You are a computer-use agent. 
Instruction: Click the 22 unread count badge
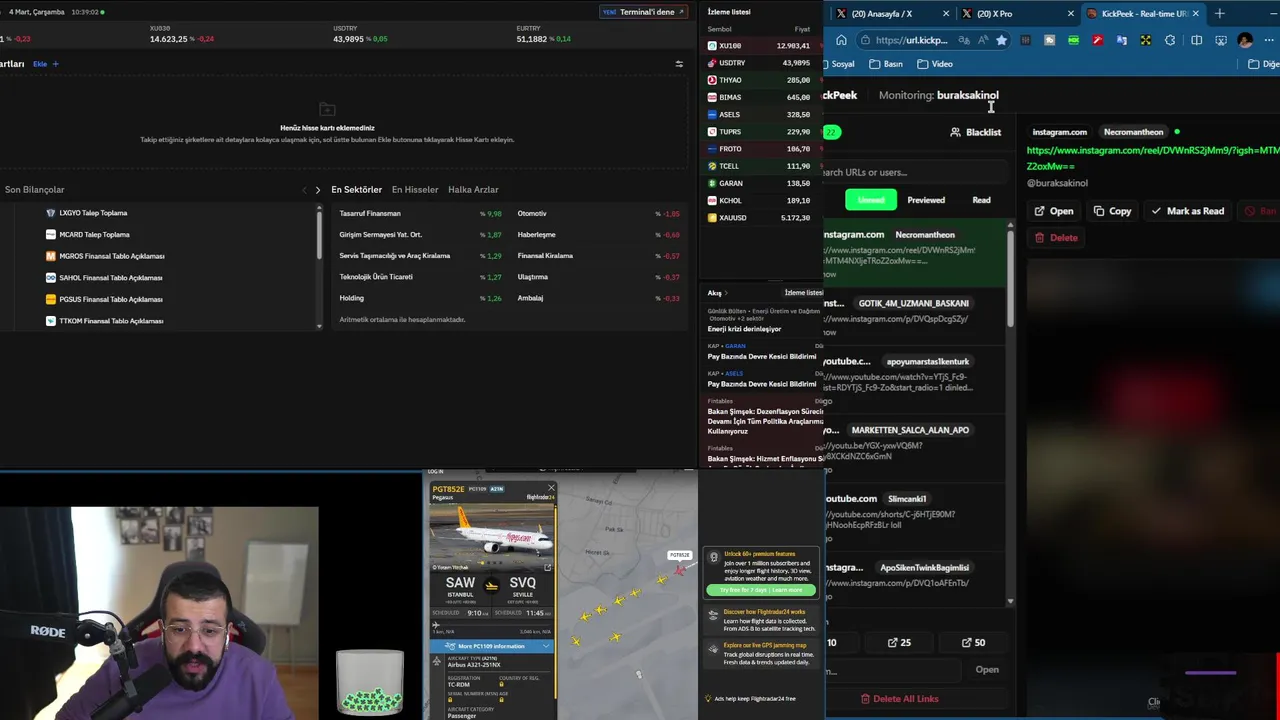tap(830, 132)
